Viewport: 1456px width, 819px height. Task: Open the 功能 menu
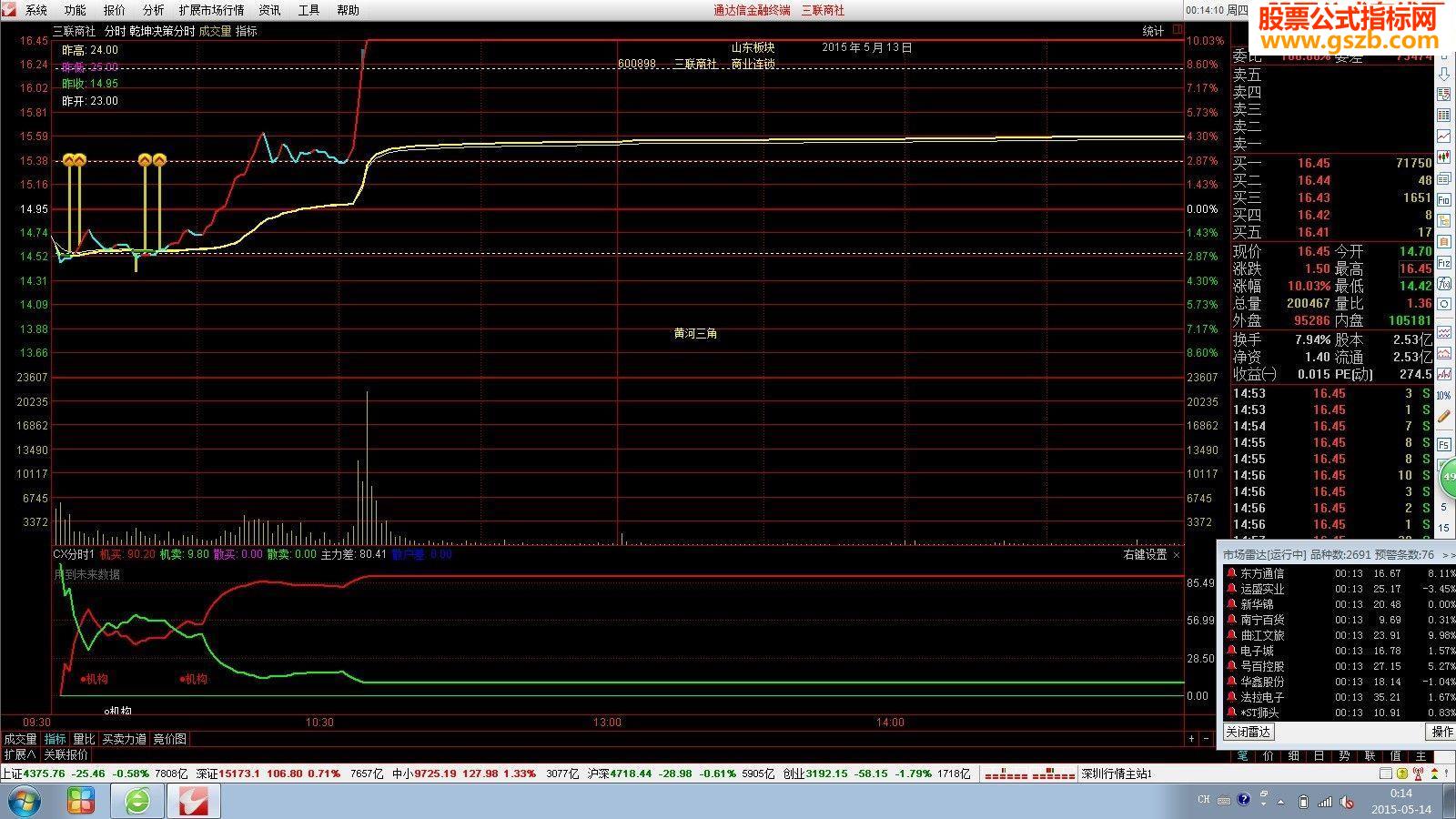[75, 10]
